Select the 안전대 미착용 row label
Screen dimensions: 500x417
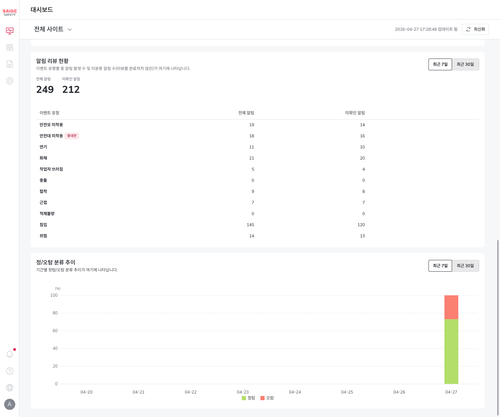click(51, 136)
